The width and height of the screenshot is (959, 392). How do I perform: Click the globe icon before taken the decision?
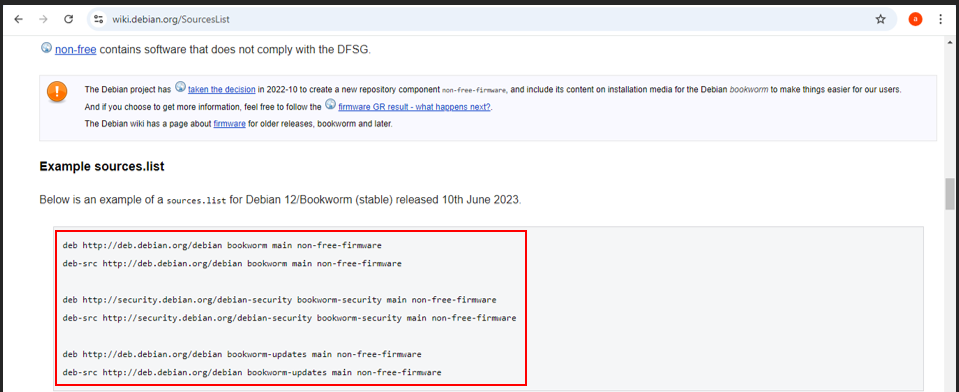[x=180, y=88]
